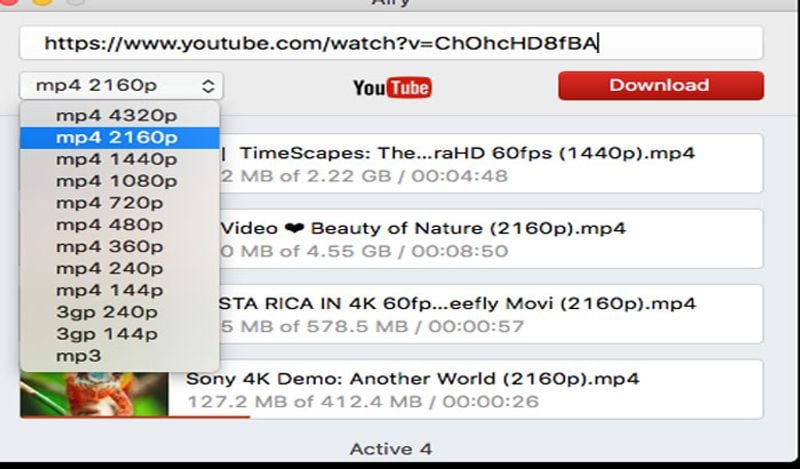Screen dimensions: 800x469
Task: Open the mp4 2160p format dropdown
Action: tap(121, 86)
